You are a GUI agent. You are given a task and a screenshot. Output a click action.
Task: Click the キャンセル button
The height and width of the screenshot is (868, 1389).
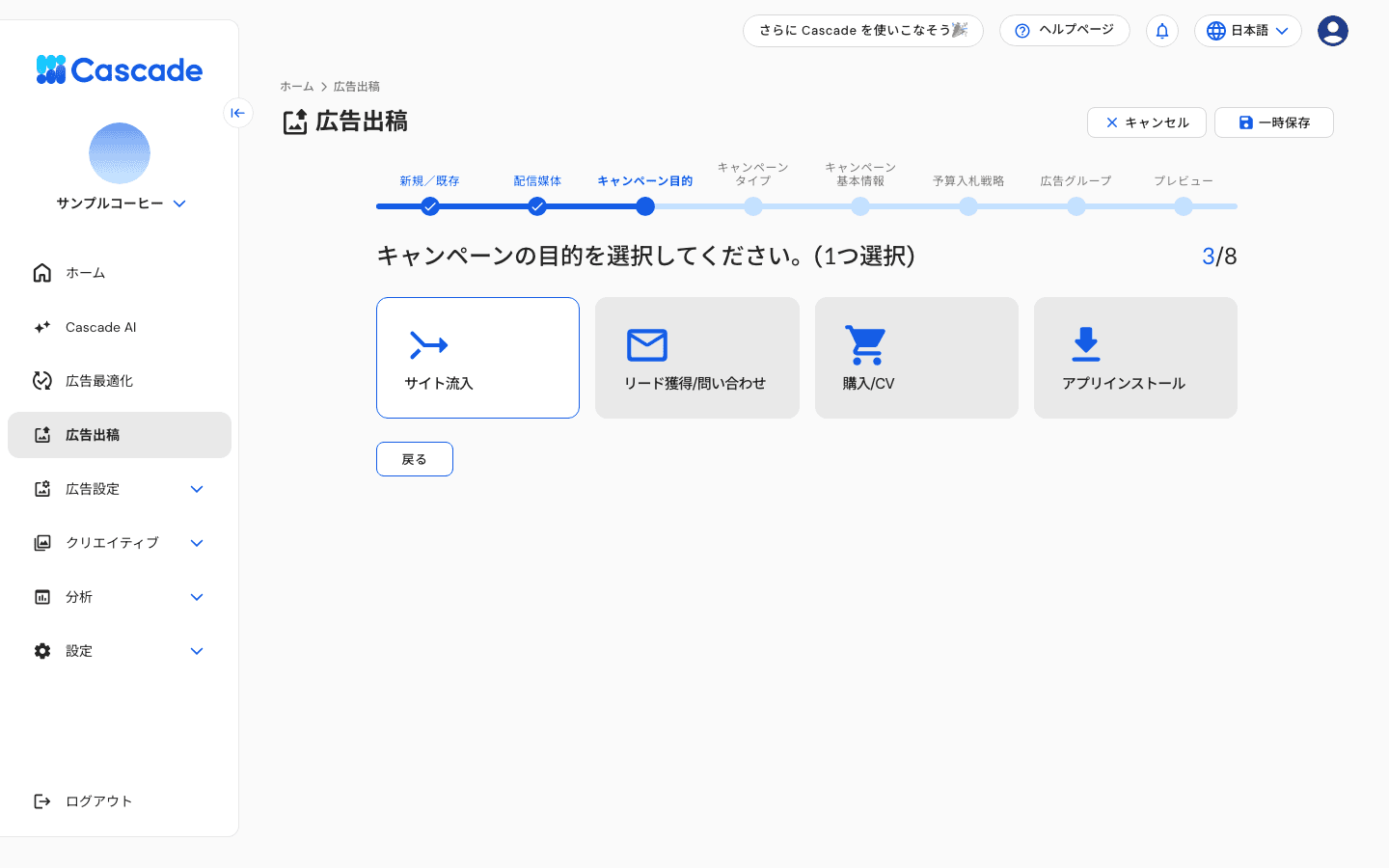pyautogui.click(x=1147, y=122)
